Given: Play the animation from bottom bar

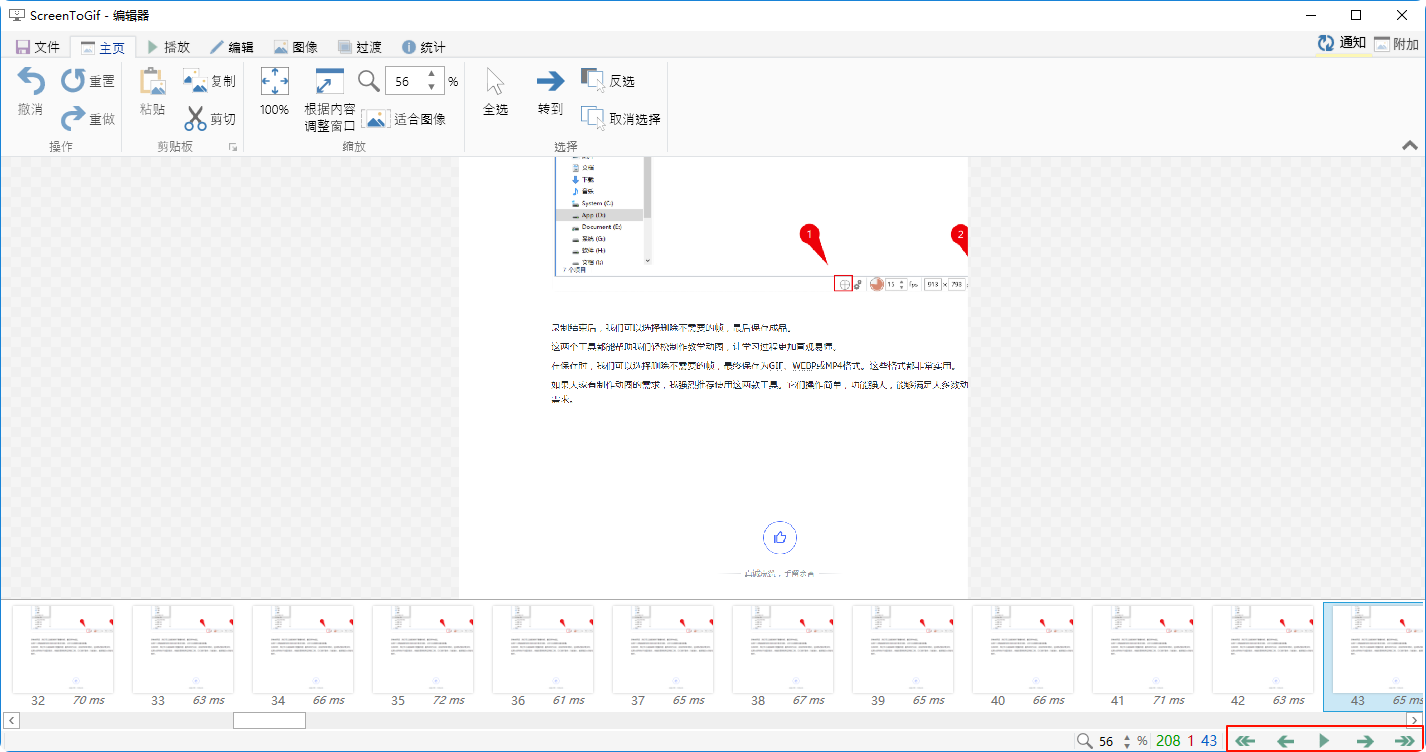Looking at the screenshot, I should pyautogui.click(x=1324, y=741).
